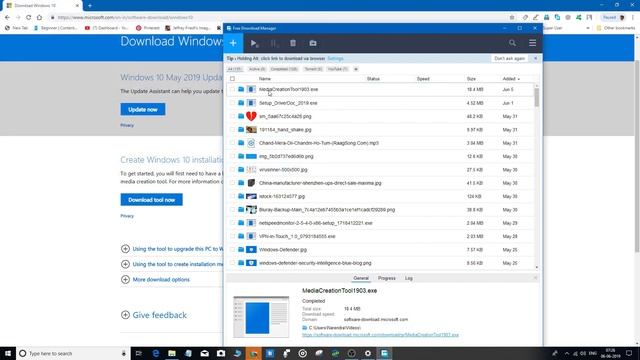Click the add-tag button after YouTube filter
Image resolution: width=640 pixels, height=360 pixels.
click(x=356, y=69)
